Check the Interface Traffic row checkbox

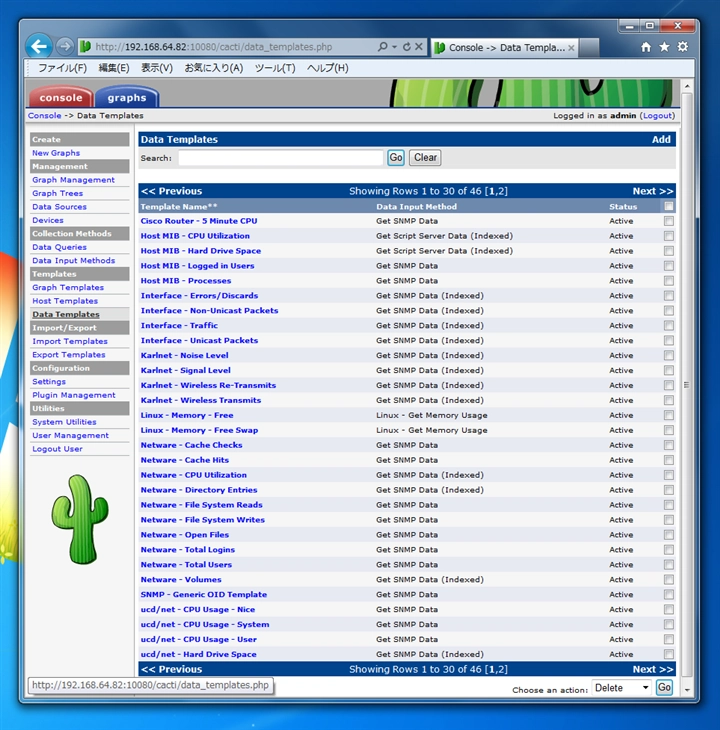[x=669, y=325]
